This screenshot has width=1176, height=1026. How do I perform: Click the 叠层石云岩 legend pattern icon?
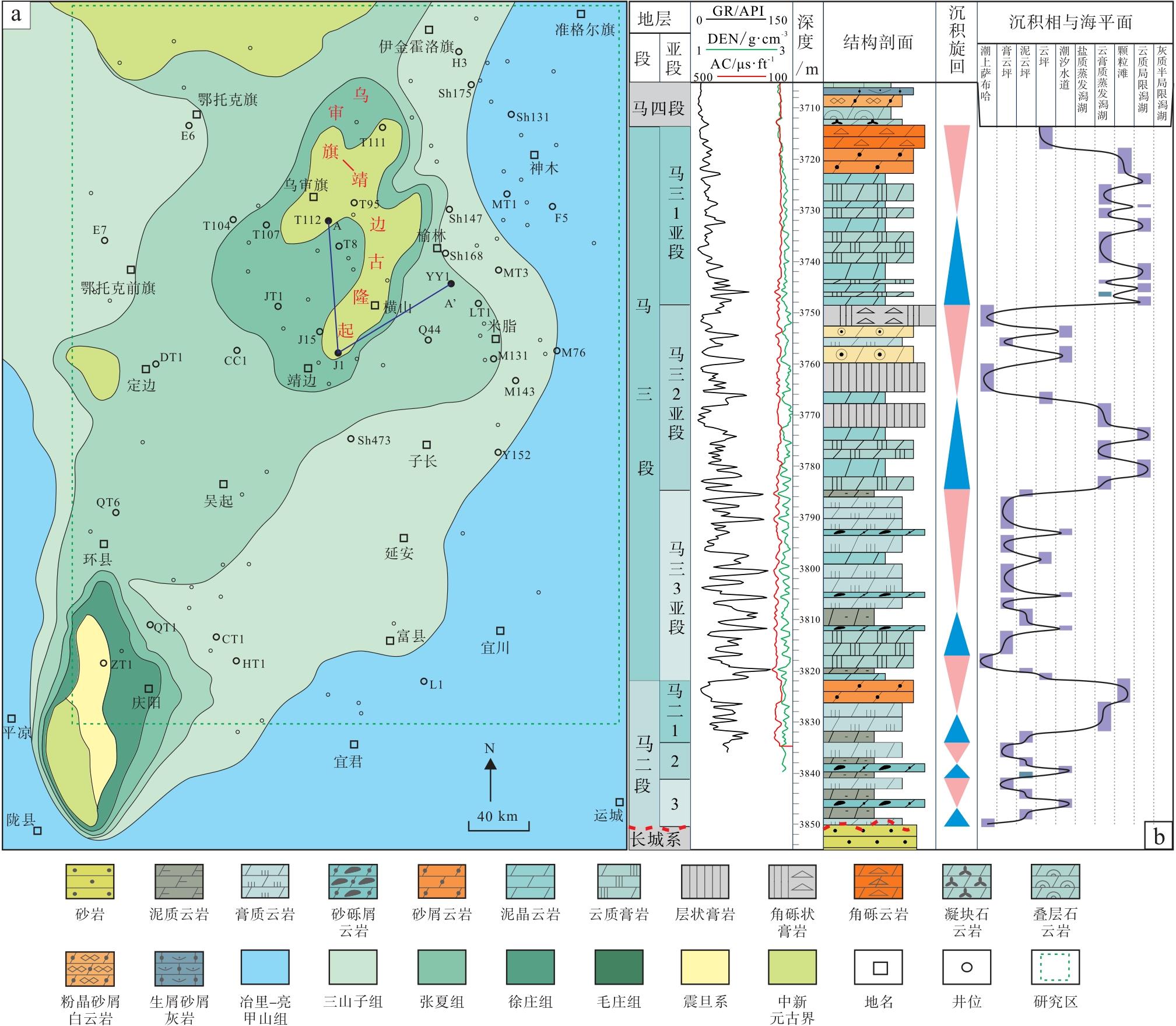pos(1055,881)
